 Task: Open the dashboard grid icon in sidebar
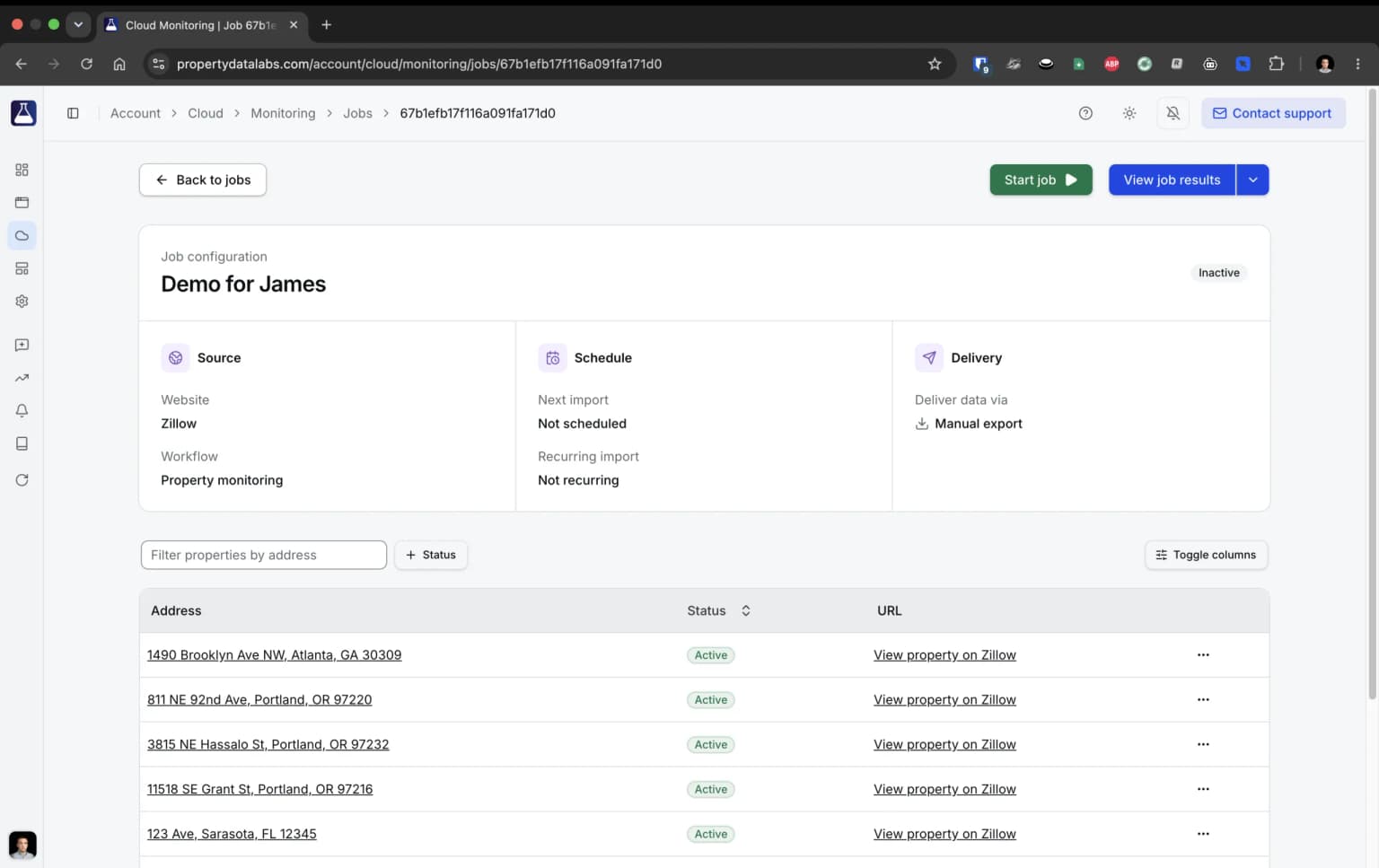[x=22, y=170]
